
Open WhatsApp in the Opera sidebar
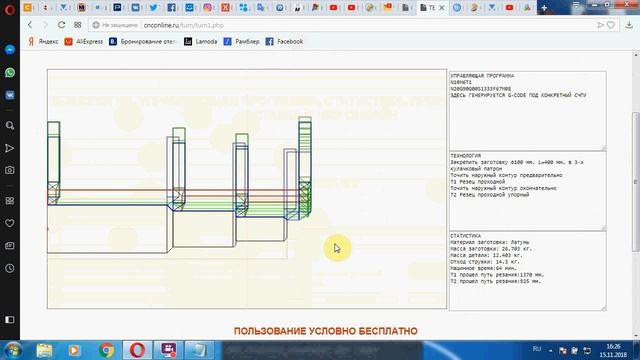(10, 73)
